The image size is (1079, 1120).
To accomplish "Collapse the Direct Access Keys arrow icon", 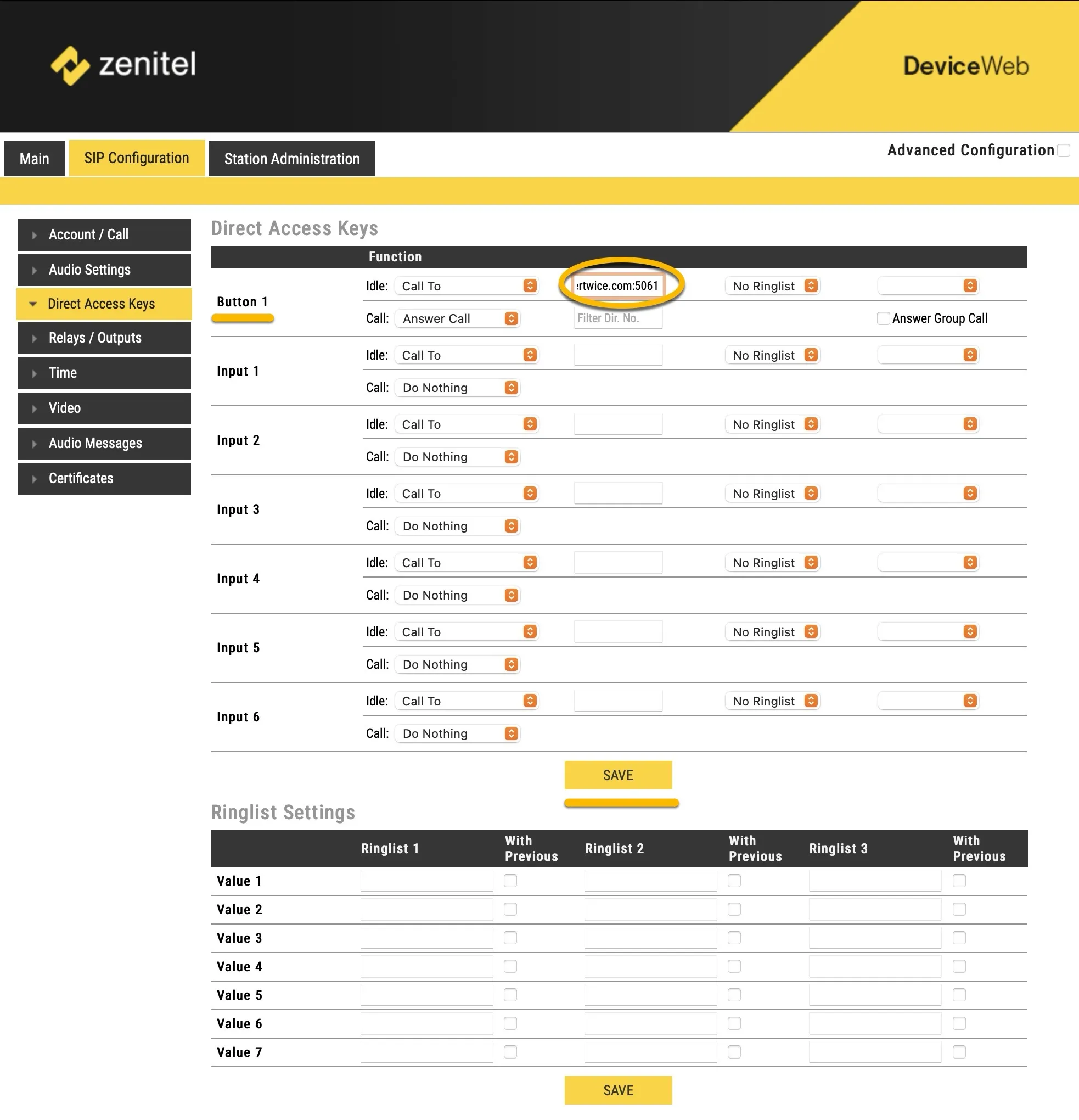I will point(33,304).
